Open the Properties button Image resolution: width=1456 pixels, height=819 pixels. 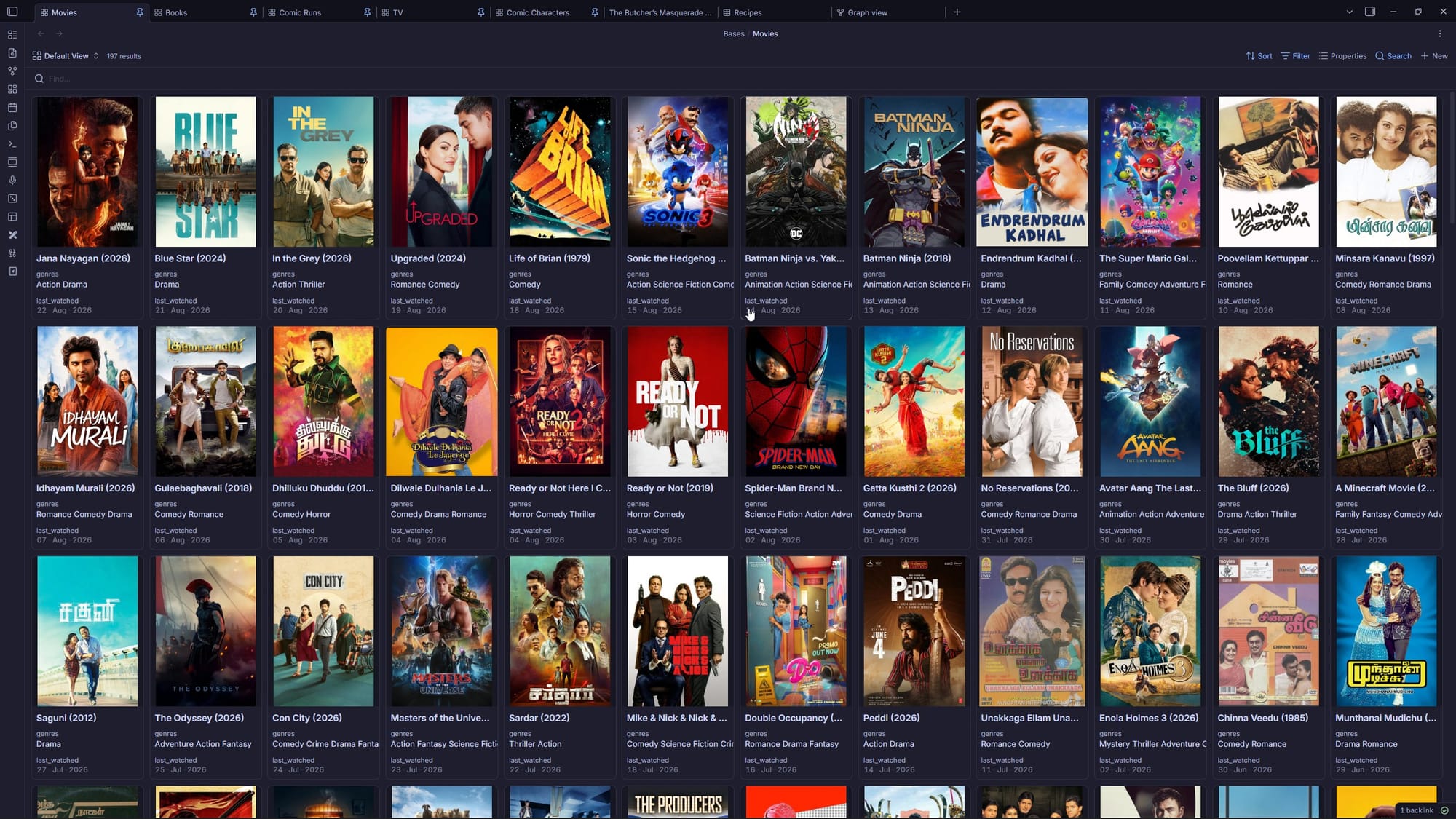pos(1343,56)
